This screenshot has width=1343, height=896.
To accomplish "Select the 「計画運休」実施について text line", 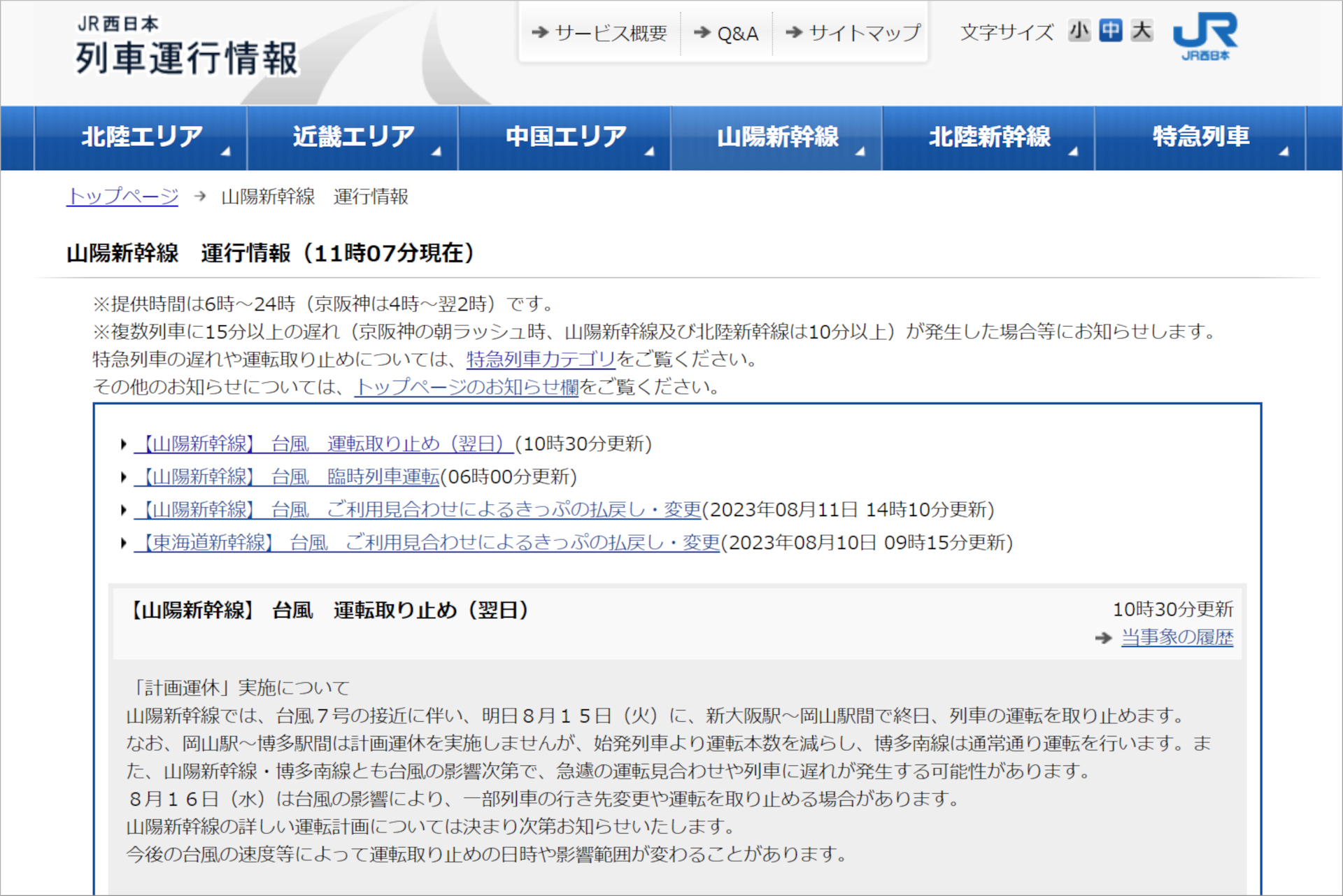I will (x=238, y=688).
